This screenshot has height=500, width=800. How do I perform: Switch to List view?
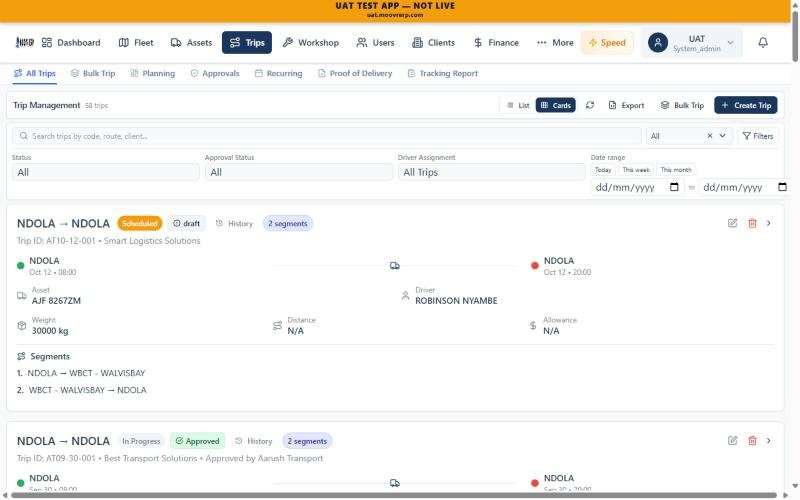pos(518,105)
